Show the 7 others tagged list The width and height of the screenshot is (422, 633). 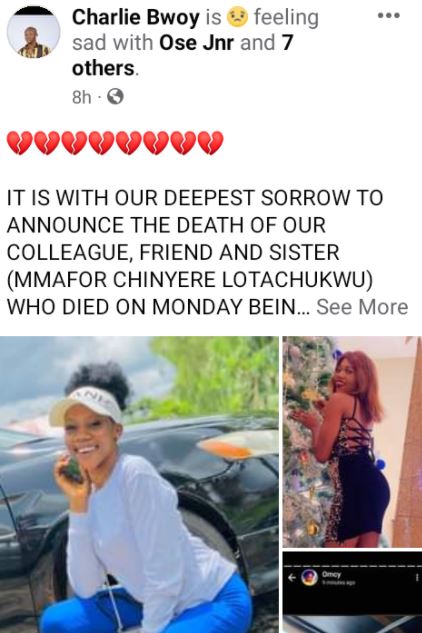tap(182, 55)
